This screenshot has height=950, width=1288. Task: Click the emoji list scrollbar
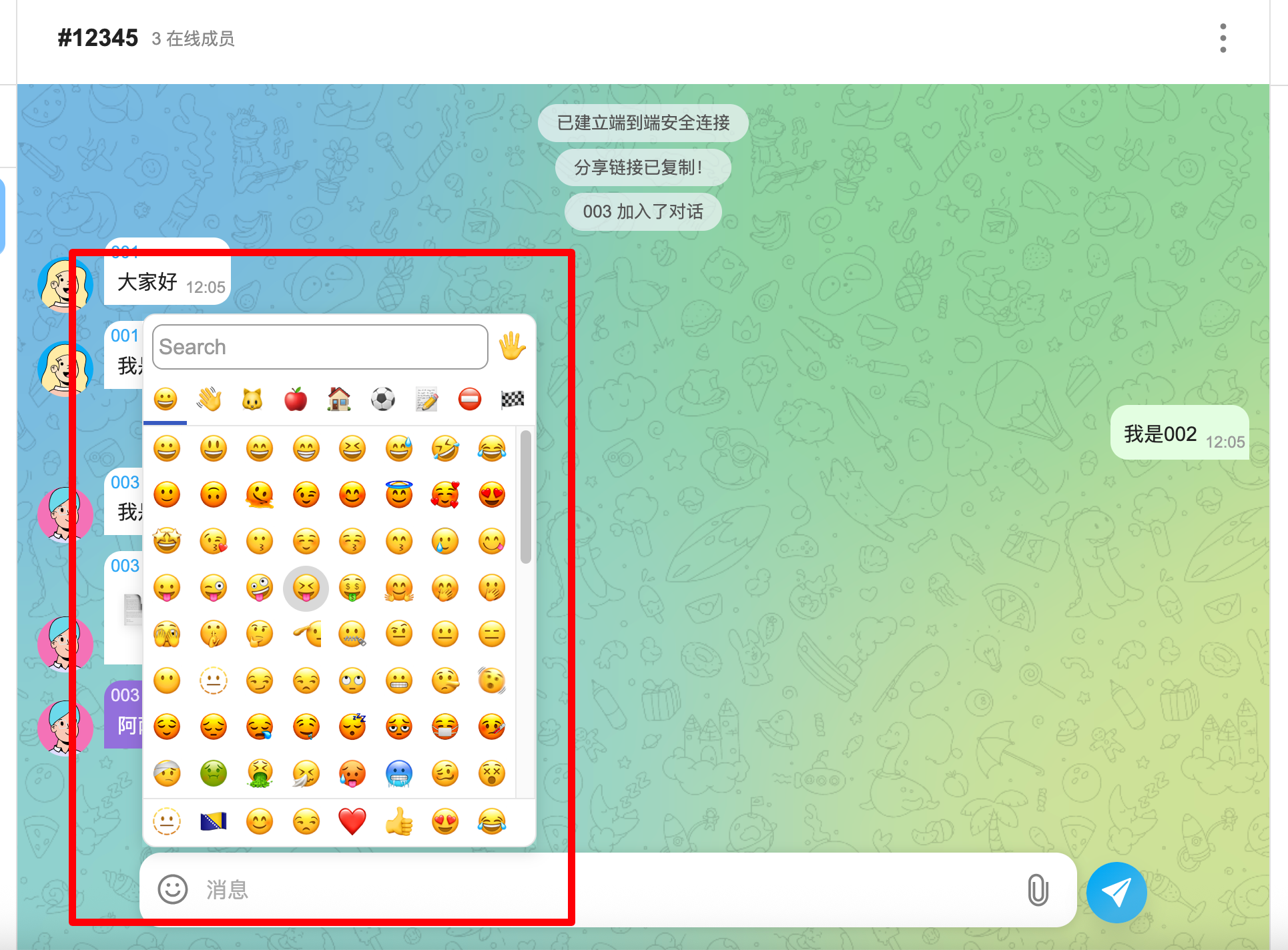coord(526,497)
